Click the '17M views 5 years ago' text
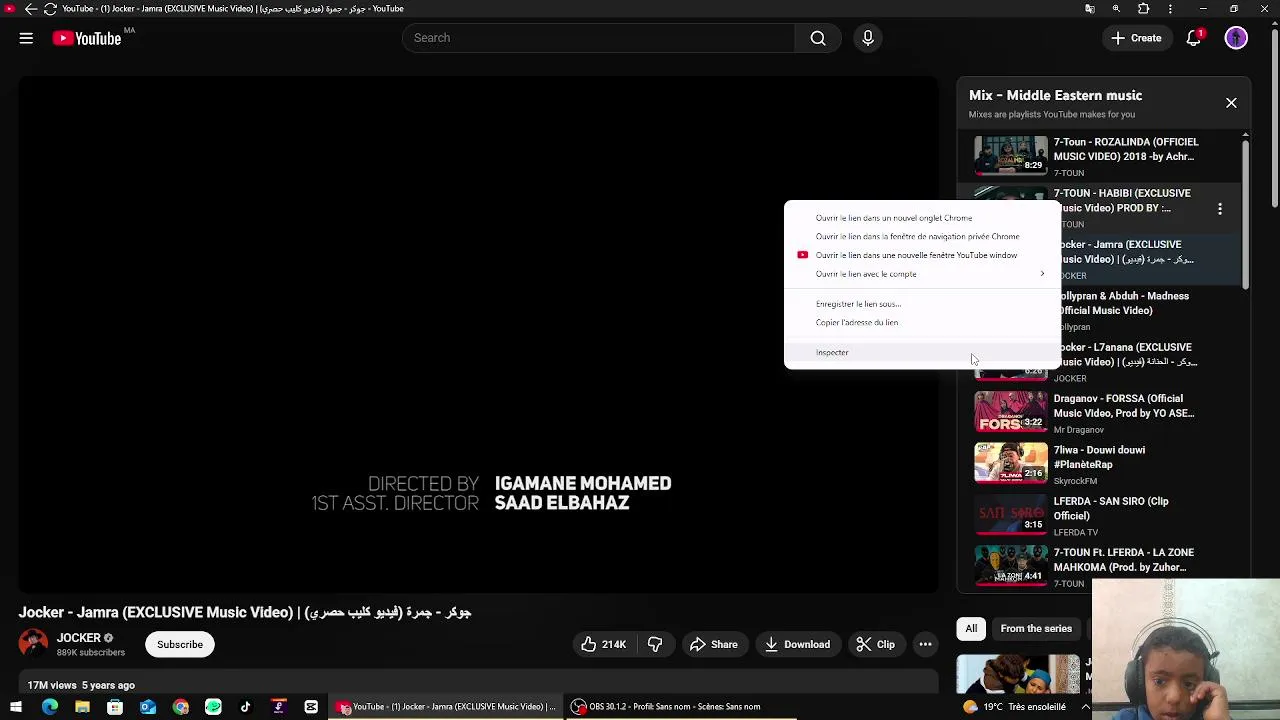Viewport: 1280px width, 720px height. (x=81, y=685)
